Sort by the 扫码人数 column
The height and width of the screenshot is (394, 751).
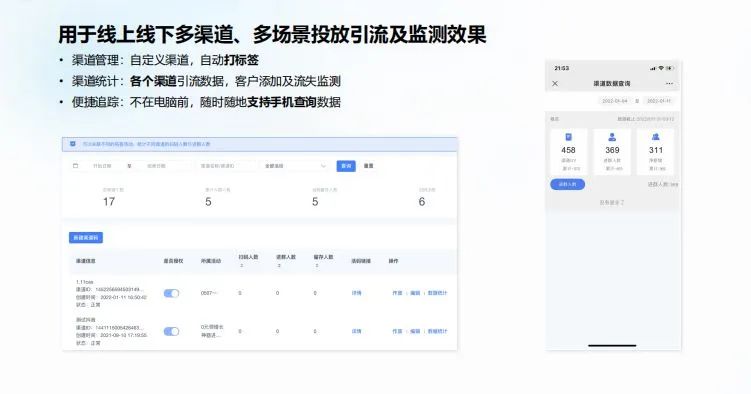tap(241, 265)
